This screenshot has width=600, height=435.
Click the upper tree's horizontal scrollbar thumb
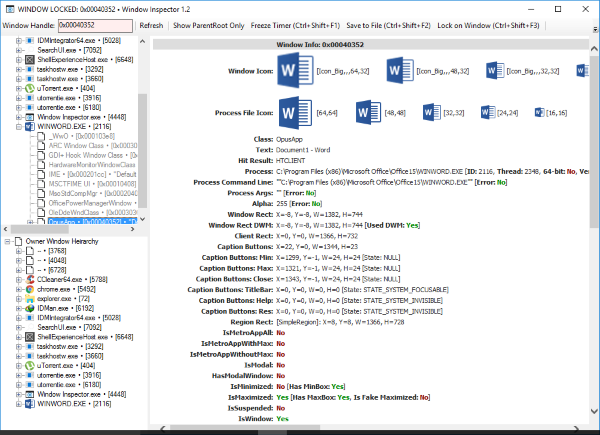pos(39,229)
